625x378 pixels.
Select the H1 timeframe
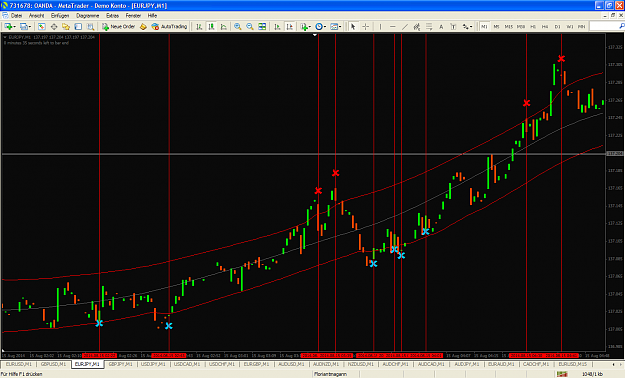pos(533,26)
